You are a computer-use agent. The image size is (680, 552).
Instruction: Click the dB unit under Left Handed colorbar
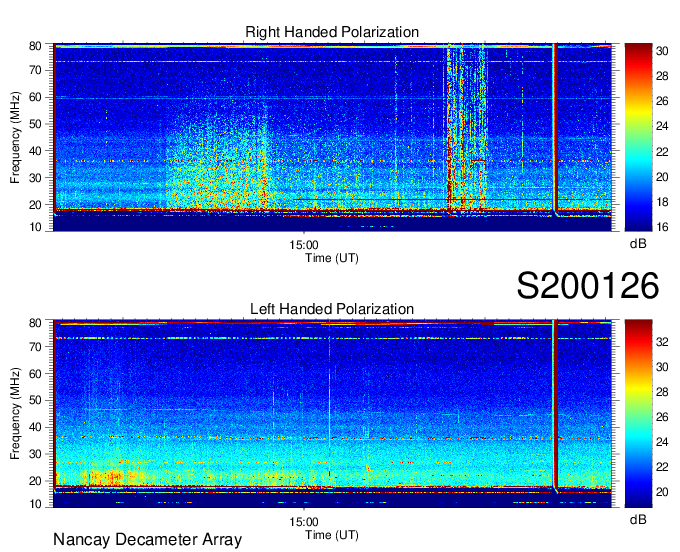(638, 519)
